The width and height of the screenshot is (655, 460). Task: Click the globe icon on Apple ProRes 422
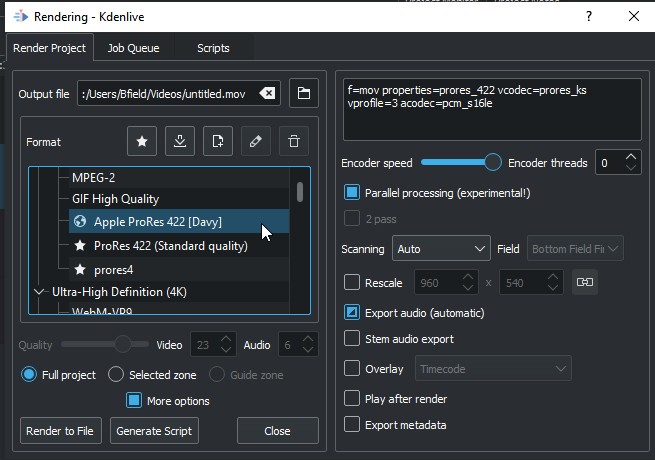point(80,221)
